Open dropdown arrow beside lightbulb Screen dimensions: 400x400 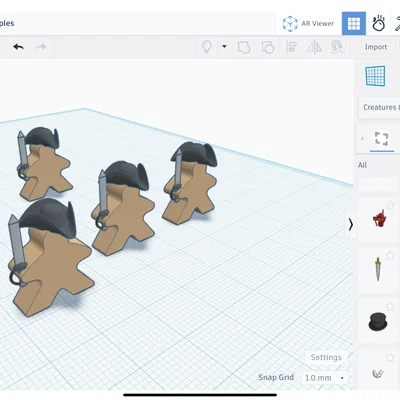(224, 46)
